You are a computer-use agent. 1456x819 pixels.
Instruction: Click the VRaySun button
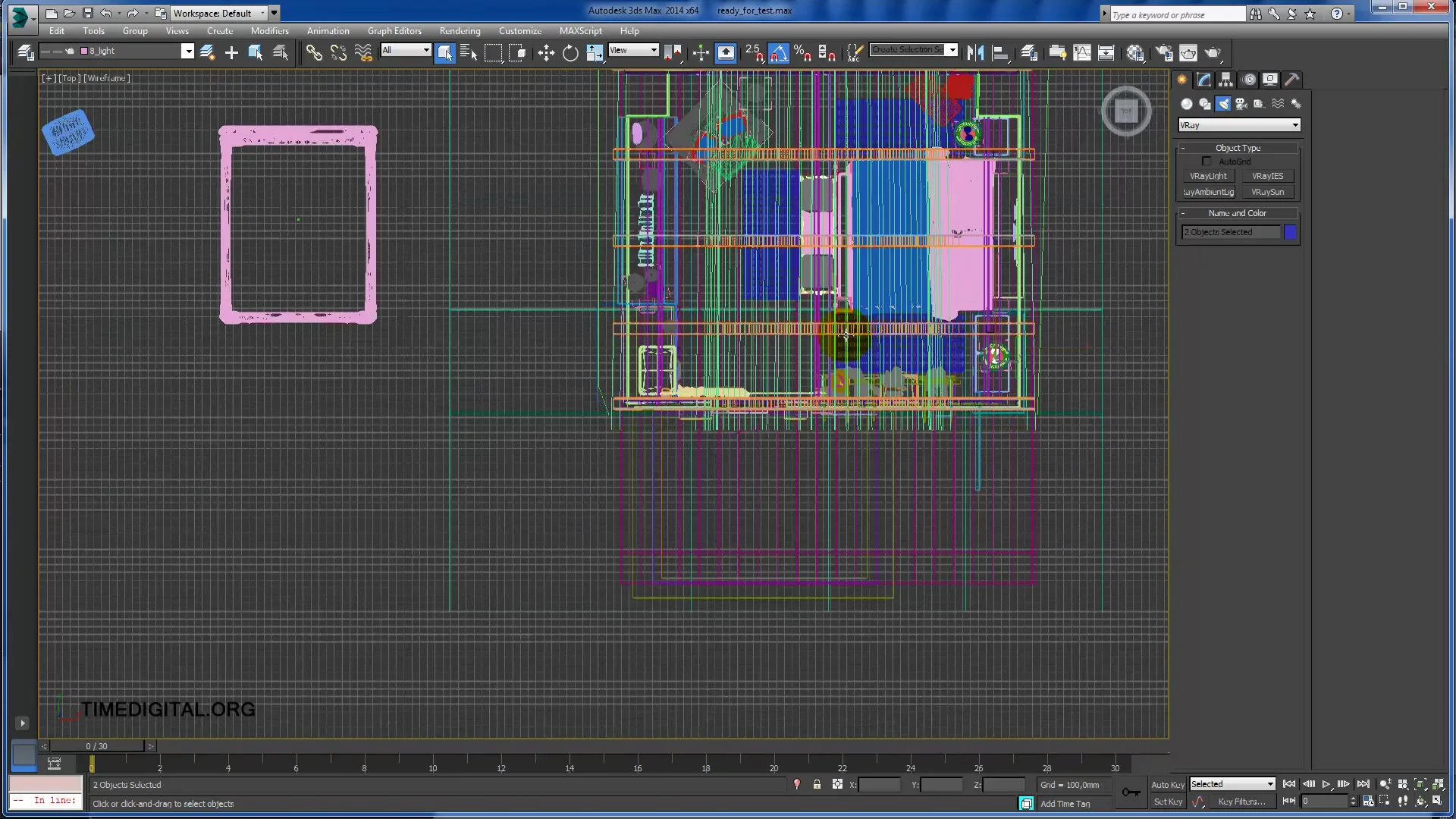click(x=1267, y=192)
